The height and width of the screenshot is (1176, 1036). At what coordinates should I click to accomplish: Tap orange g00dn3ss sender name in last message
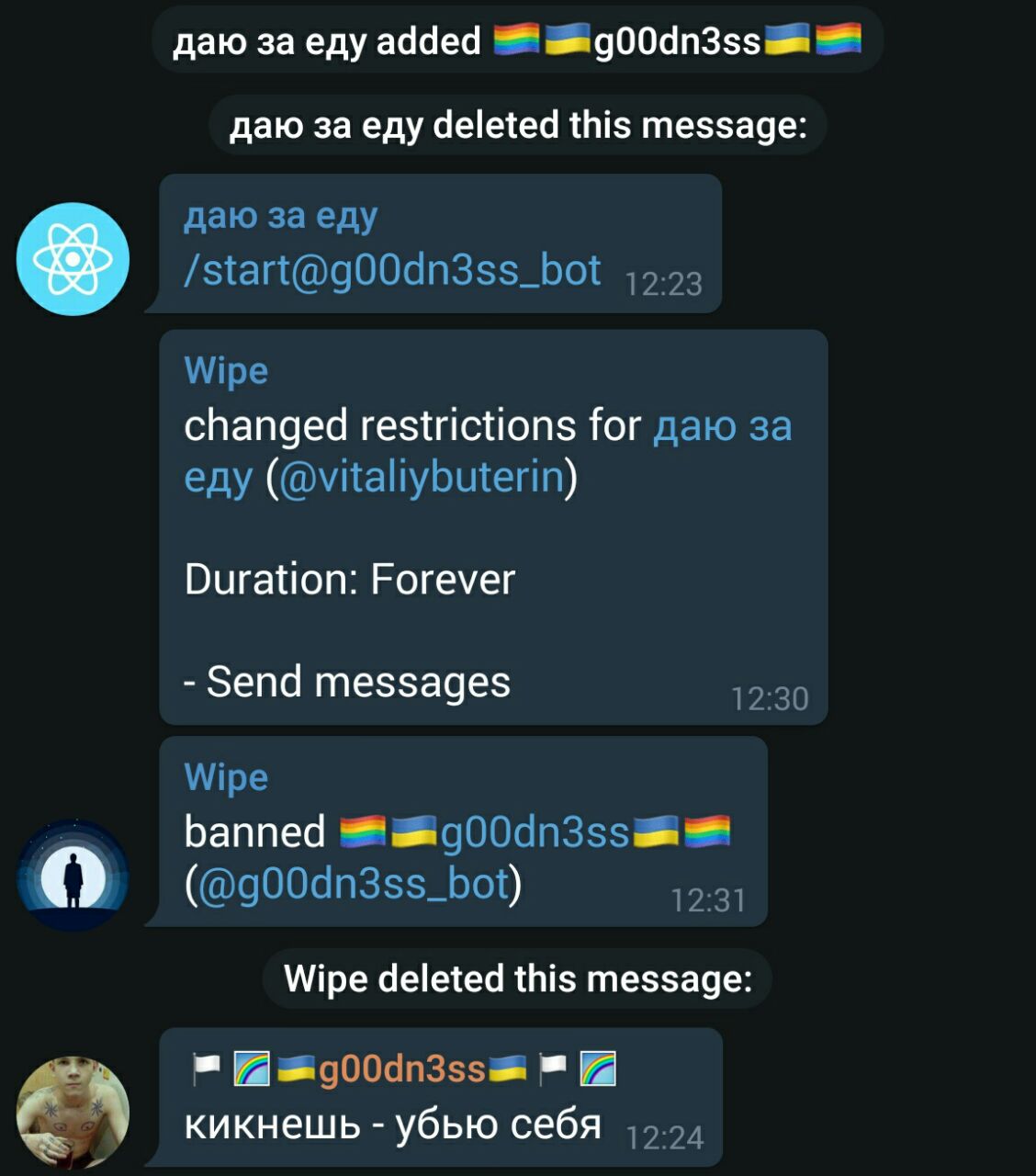click(x=401, y=1069)
